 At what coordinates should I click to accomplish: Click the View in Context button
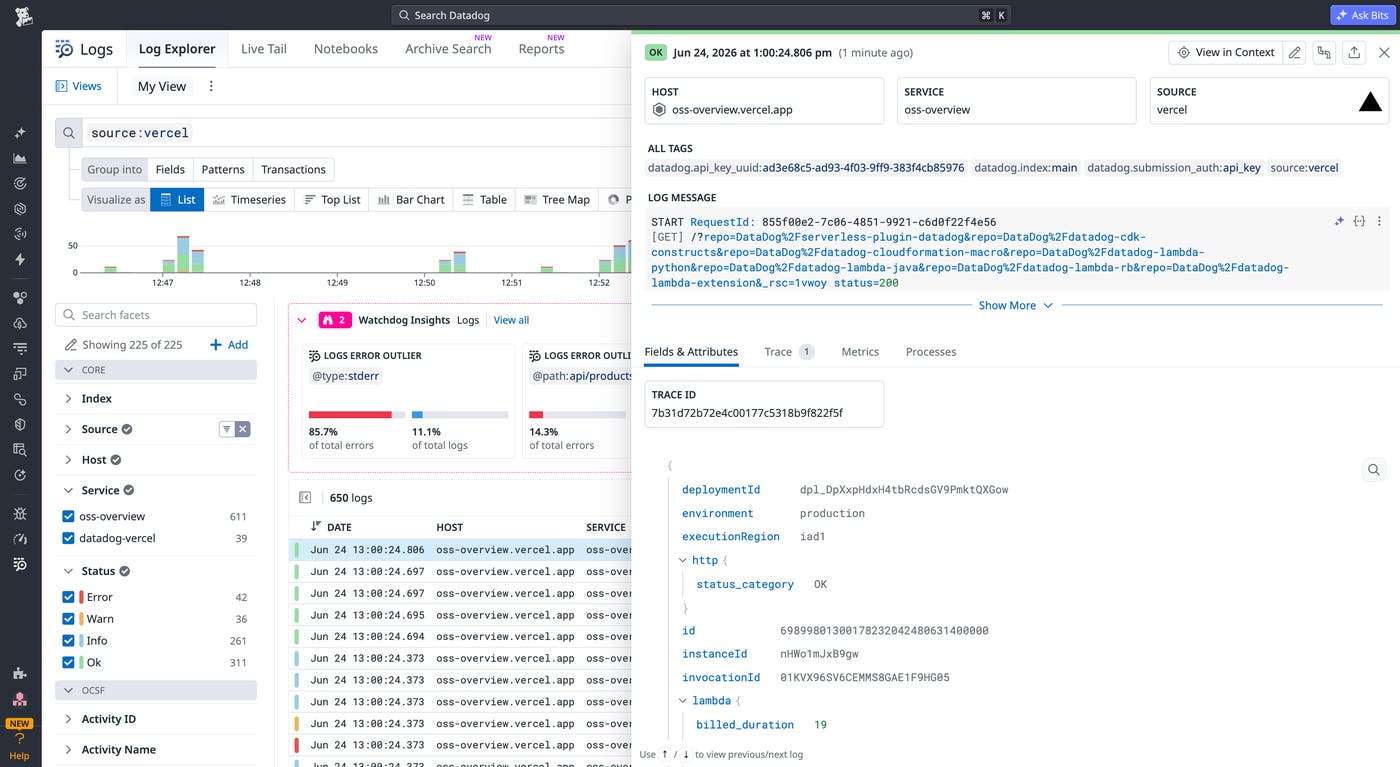[x=1225, y=53]
